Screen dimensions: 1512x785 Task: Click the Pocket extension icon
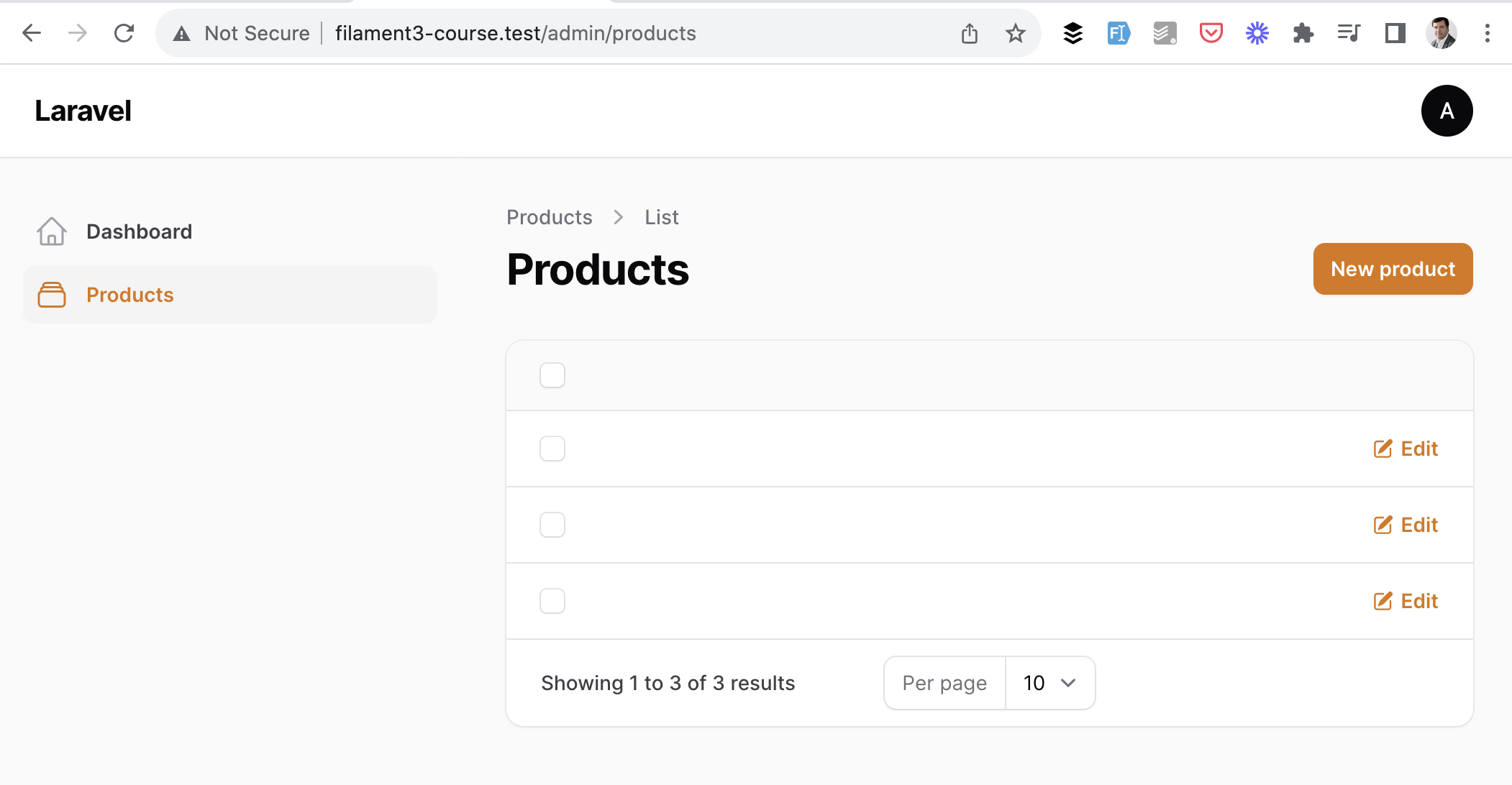tap(1211, 33)
